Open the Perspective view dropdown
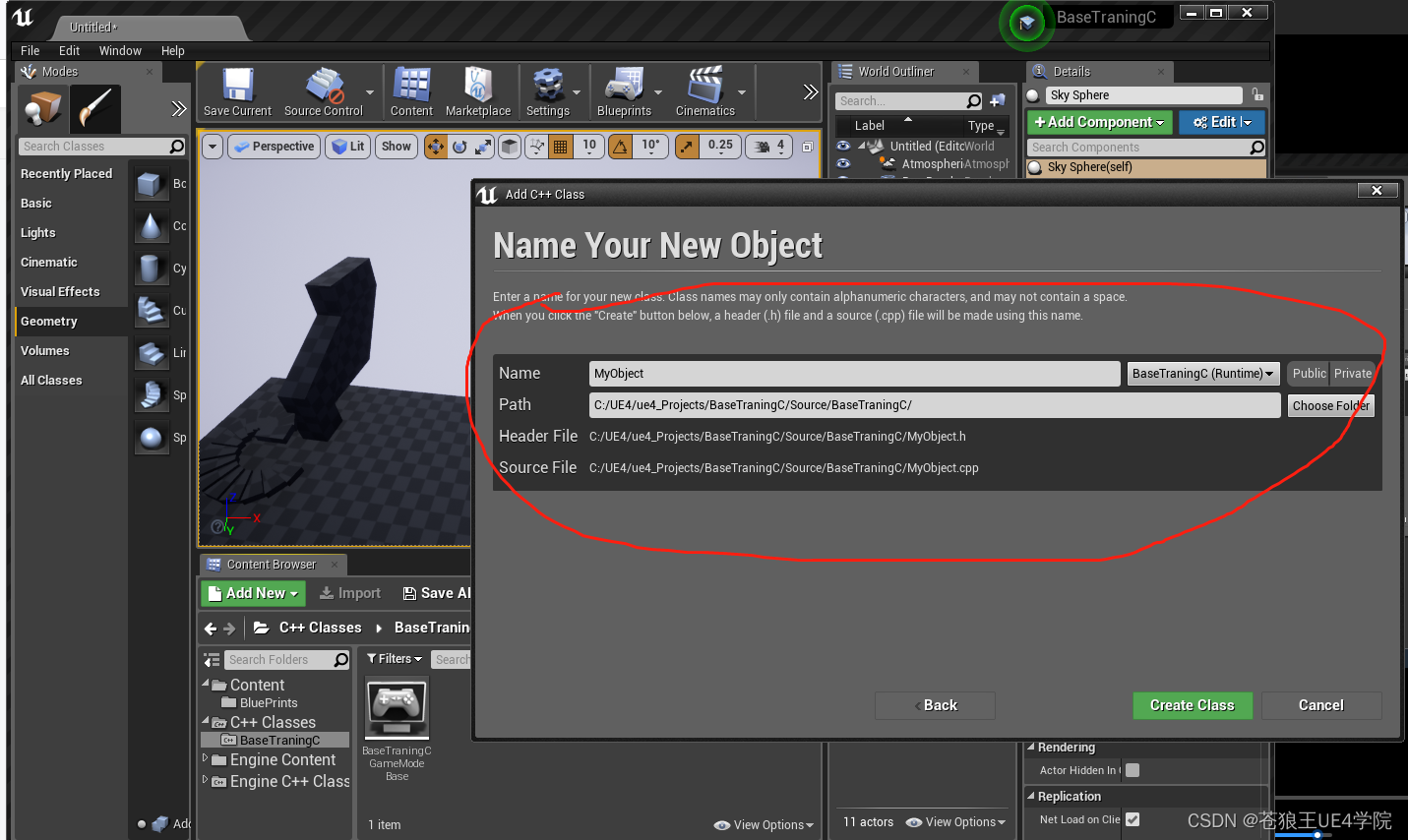This screenshot has height=840, width=1408. [x=274, y=146]
